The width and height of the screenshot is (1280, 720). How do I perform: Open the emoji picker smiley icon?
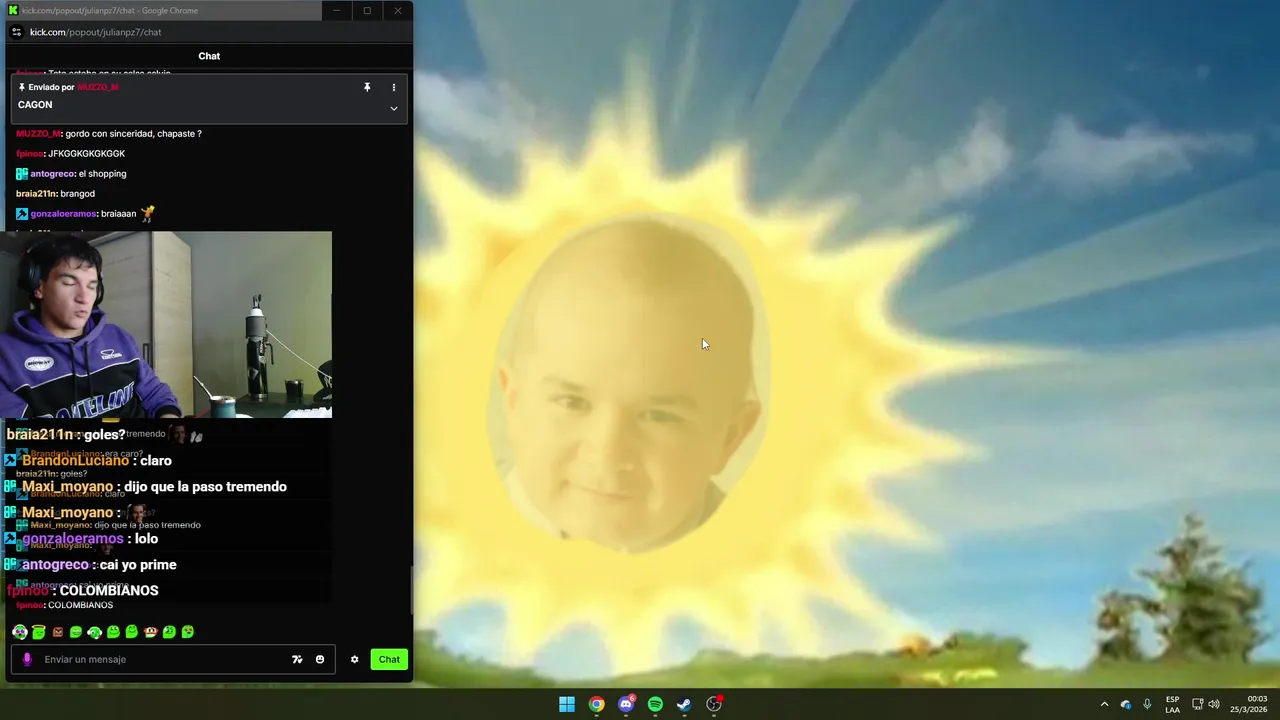coord(320,659)
